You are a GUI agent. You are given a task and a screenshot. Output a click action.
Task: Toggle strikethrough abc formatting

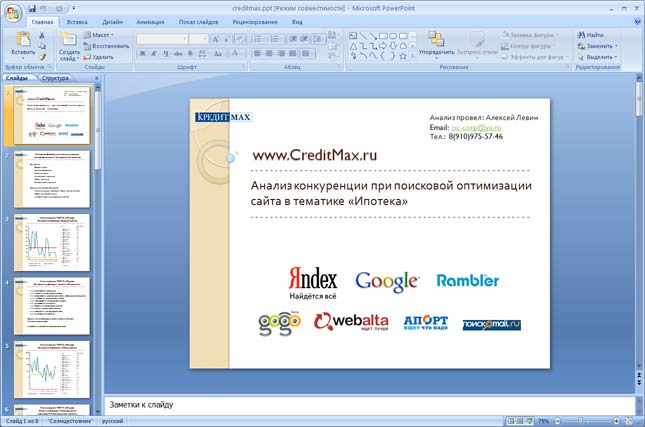tap(178, 53)
